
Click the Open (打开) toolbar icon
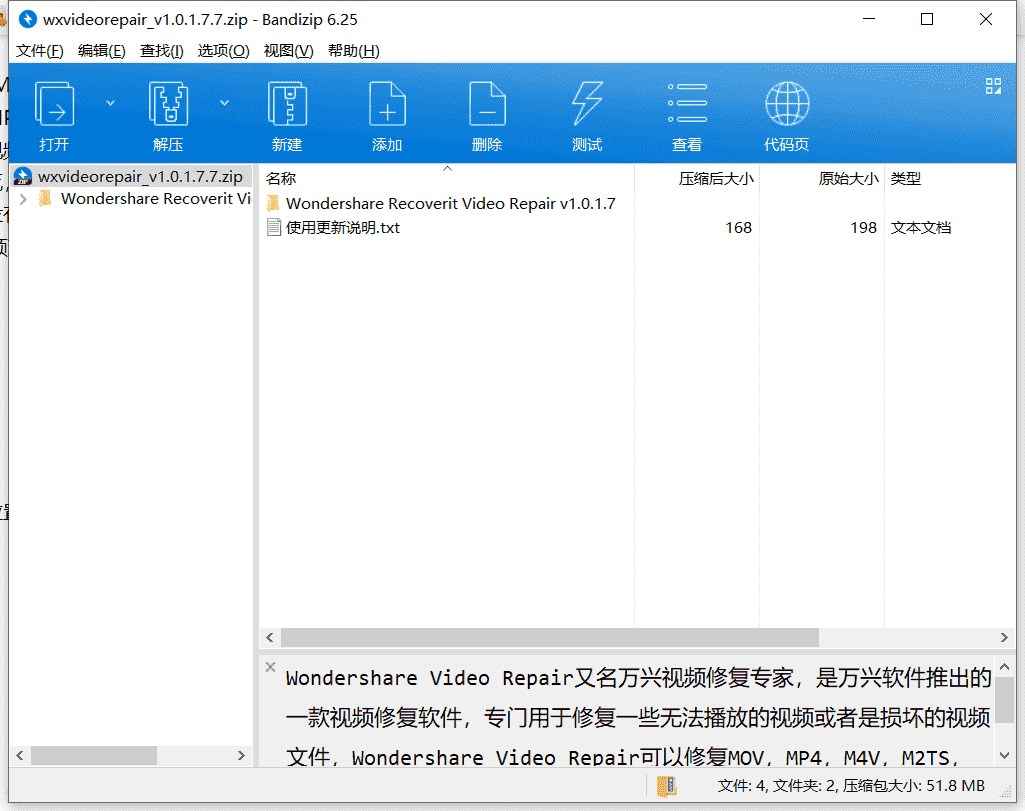(x=54, y=103)
